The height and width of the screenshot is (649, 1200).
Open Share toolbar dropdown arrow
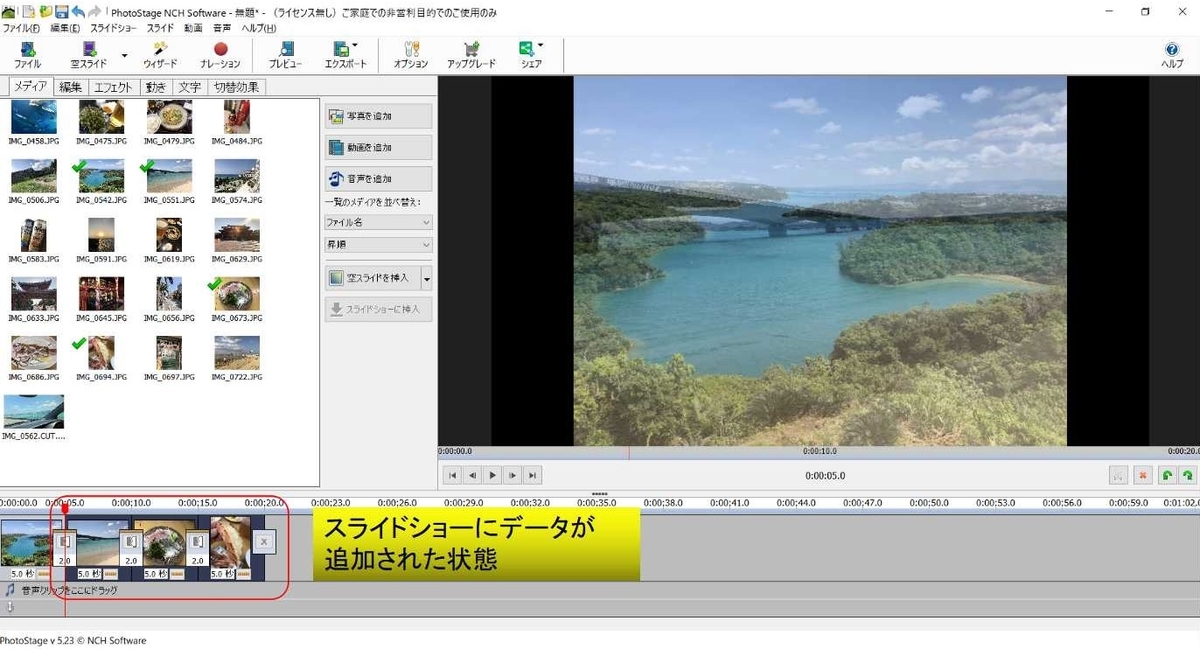tap(540, 45)
